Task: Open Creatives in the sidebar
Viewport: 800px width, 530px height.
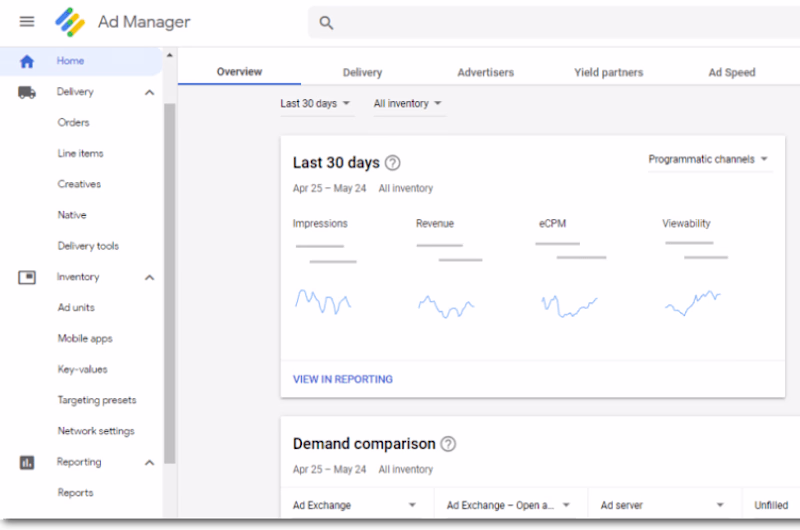Action: (79, 184)
